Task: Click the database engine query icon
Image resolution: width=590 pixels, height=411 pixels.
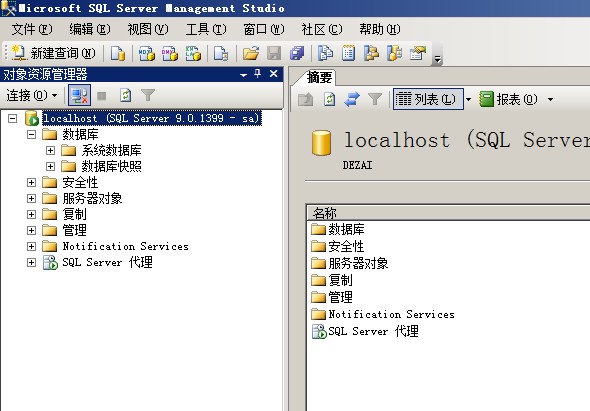Action: tap(118, 53)
